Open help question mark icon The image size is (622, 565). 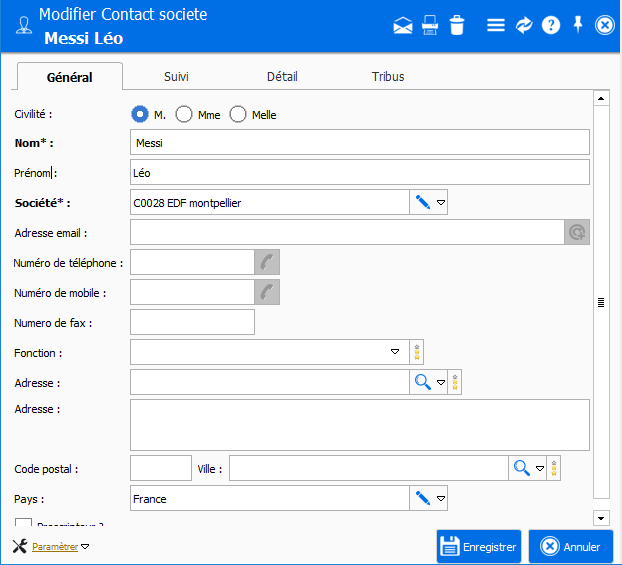pos(551,26)
